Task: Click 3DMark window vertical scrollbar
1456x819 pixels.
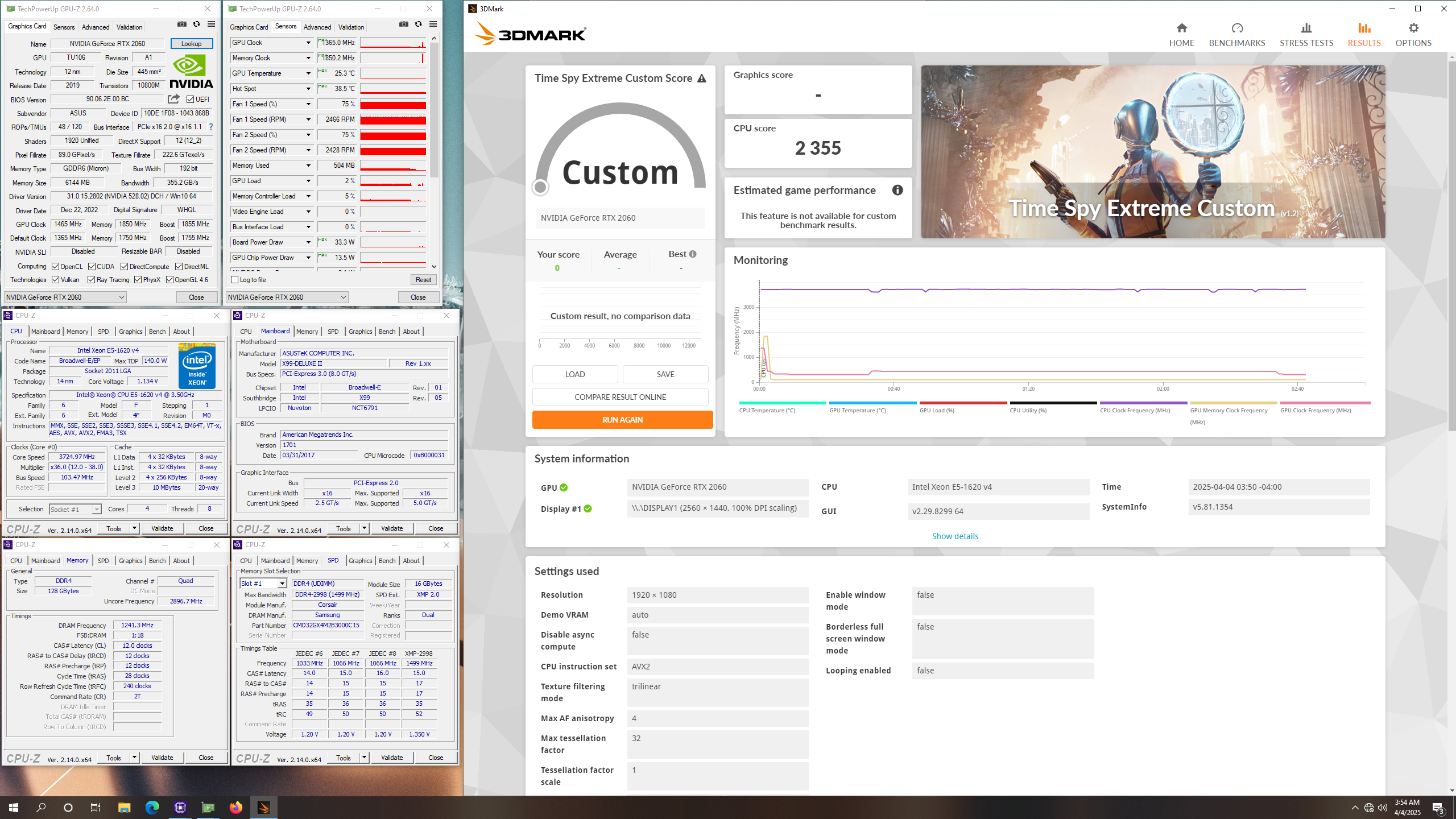Action: 1451,245
